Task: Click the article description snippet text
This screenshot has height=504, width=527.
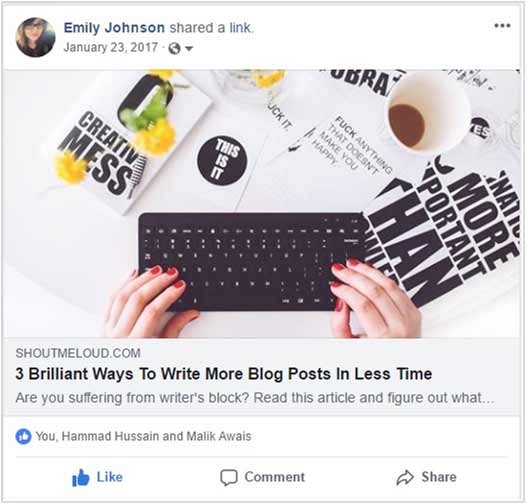Action: (x=255, y=398)
